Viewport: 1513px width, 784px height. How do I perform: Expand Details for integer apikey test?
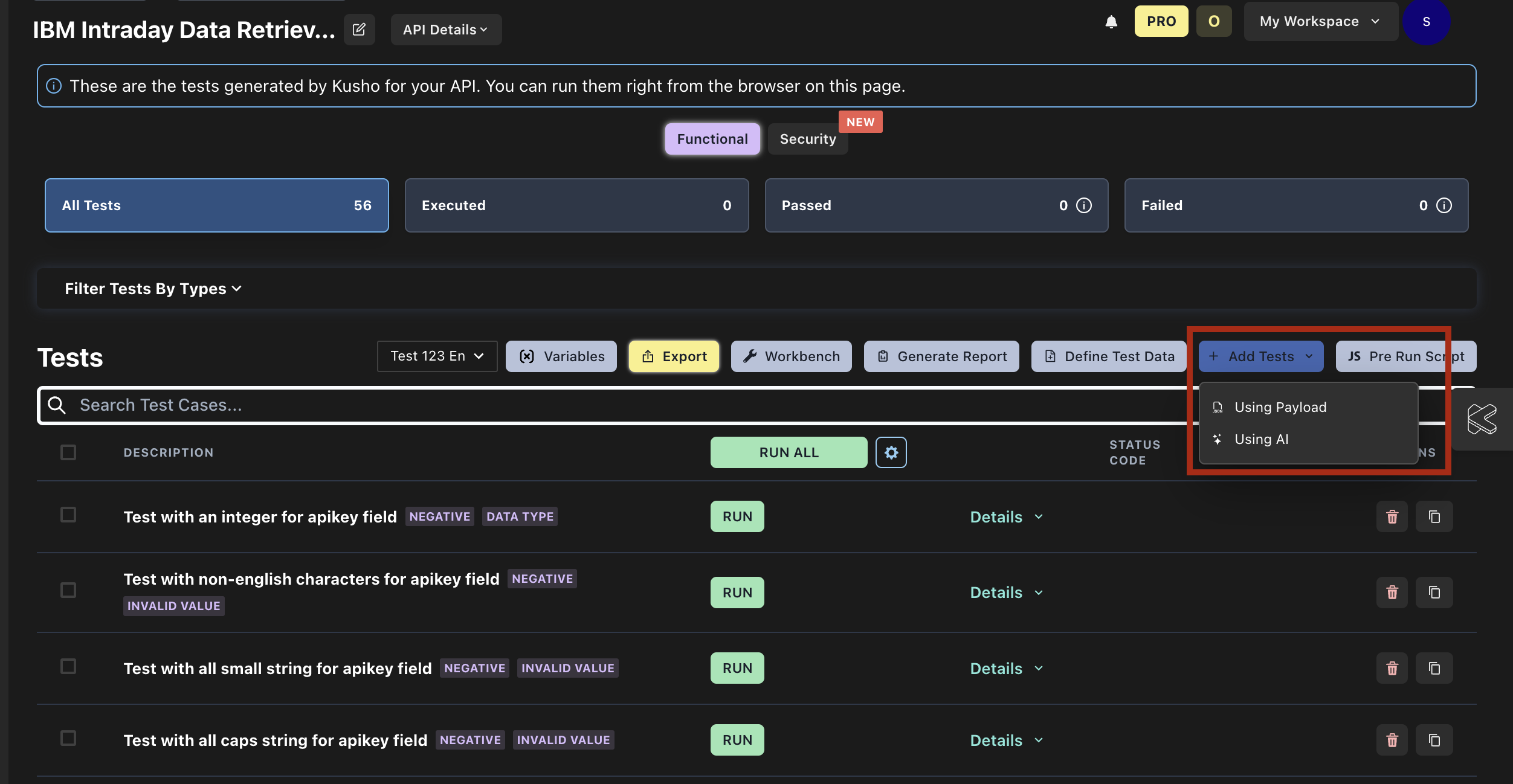(x=1006, y=517)
